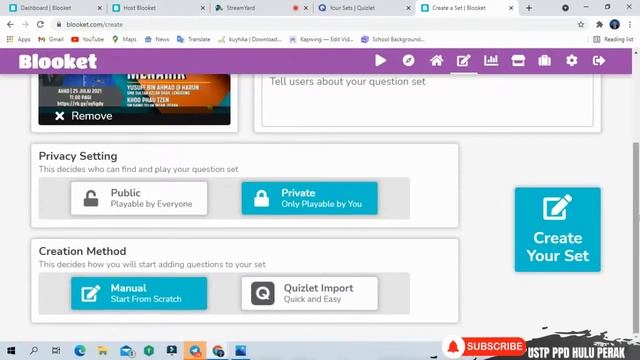This screenshot has width=640, height=360.
Task: Launch Microsoft Edge from taskbar
Action: (80, 351)
